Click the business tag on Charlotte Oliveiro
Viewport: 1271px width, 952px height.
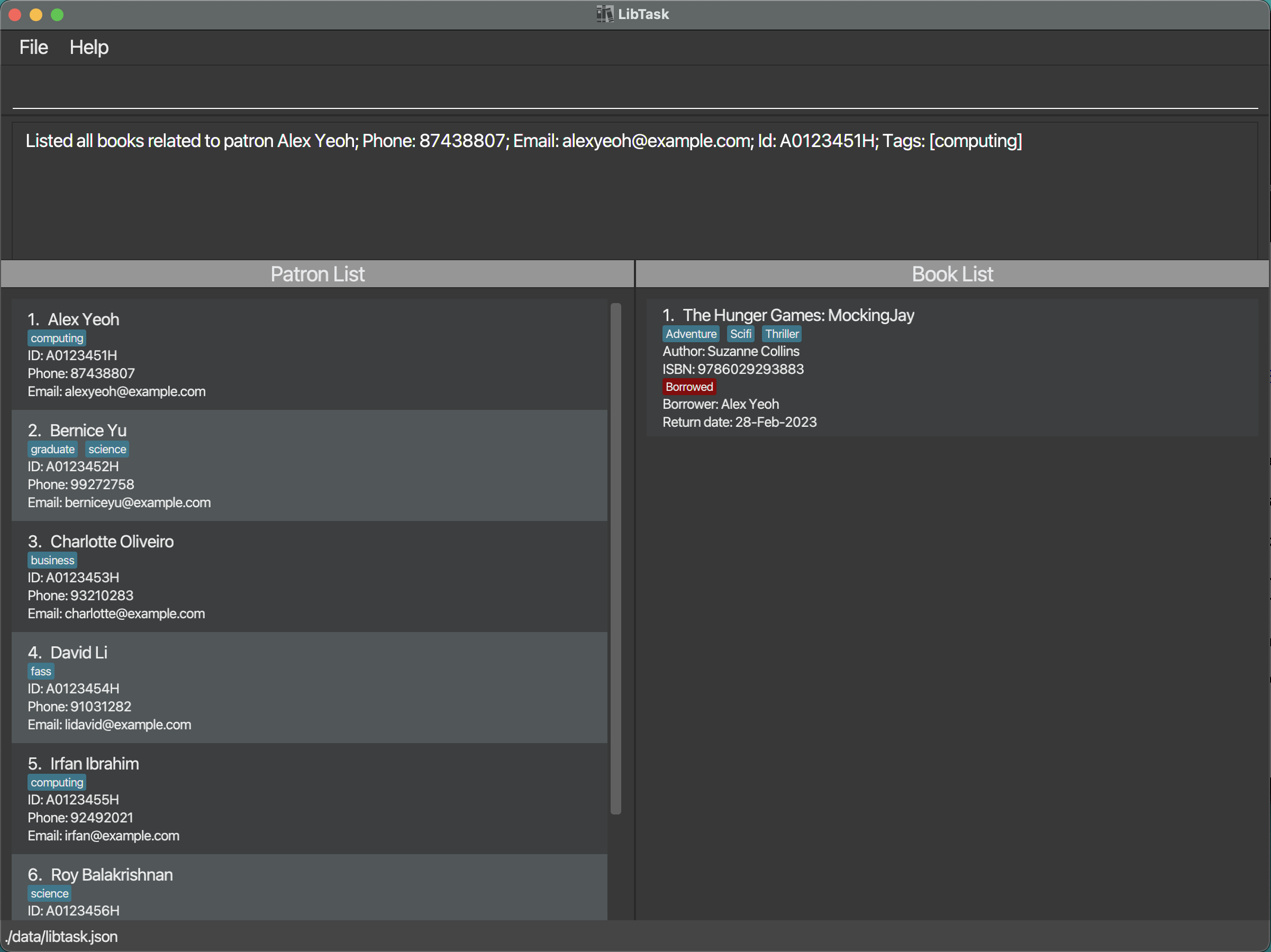(52, 560)
